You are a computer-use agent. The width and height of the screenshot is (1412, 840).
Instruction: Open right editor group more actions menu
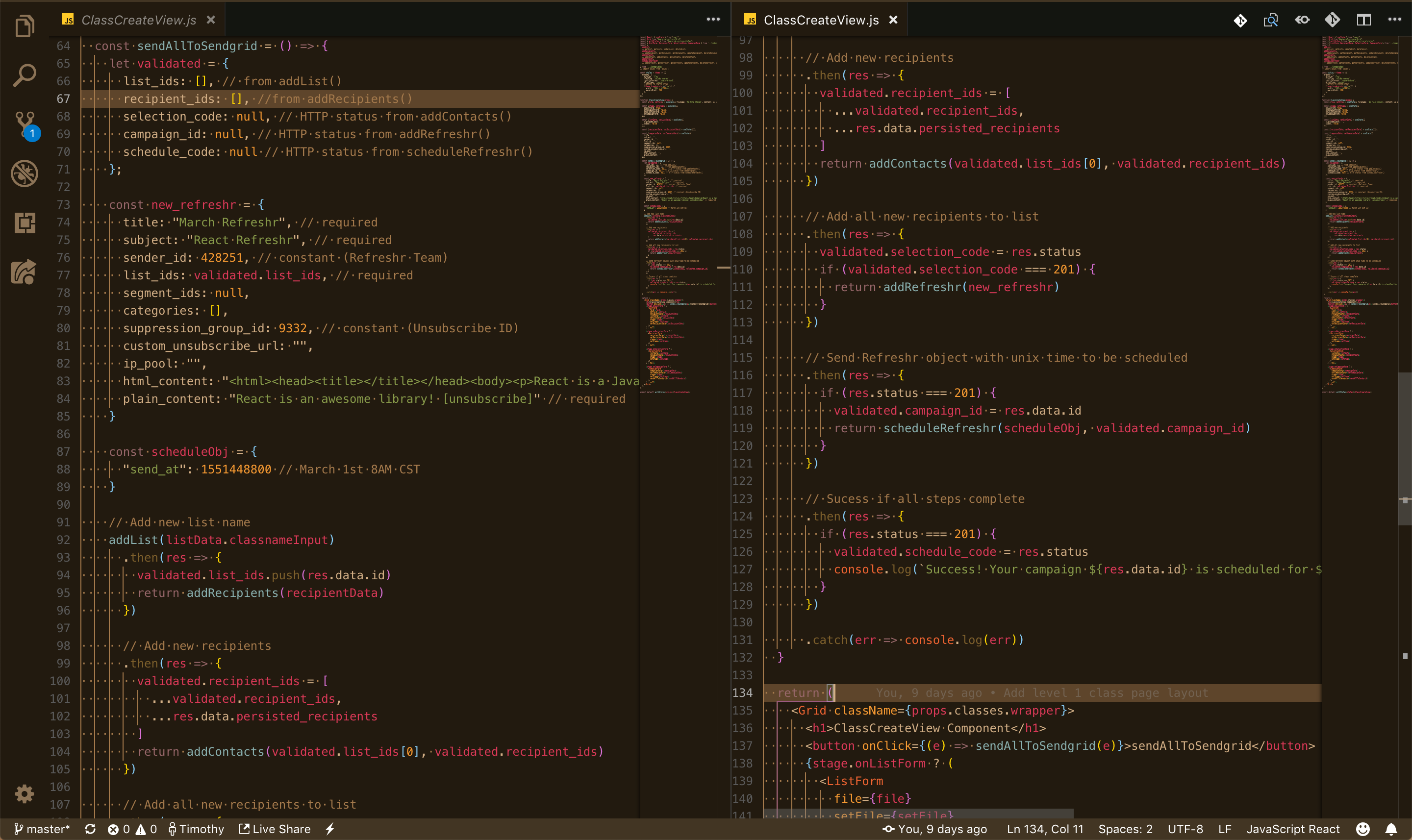point(1394,20)
